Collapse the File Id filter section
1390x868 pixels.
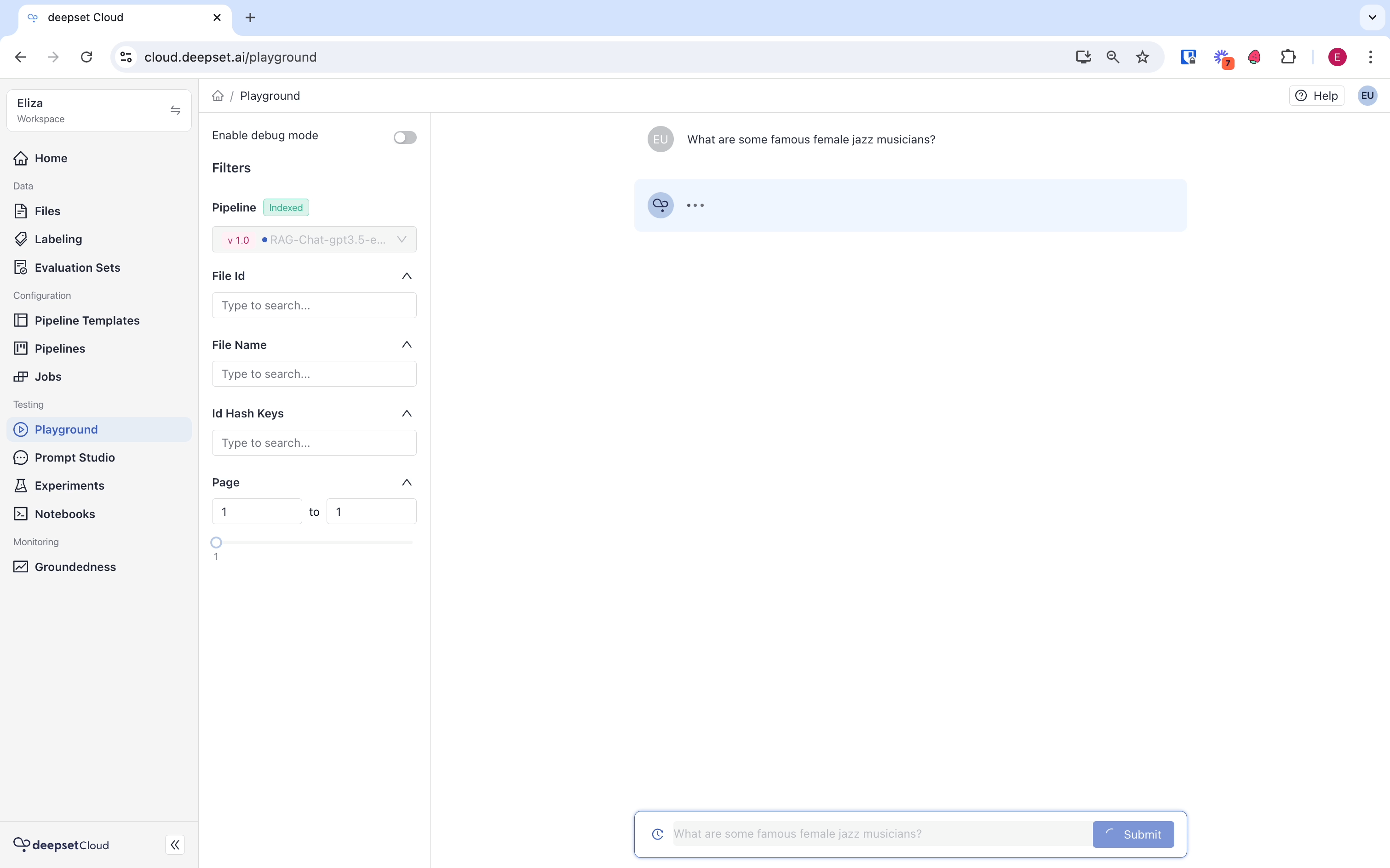coord(407,275)
